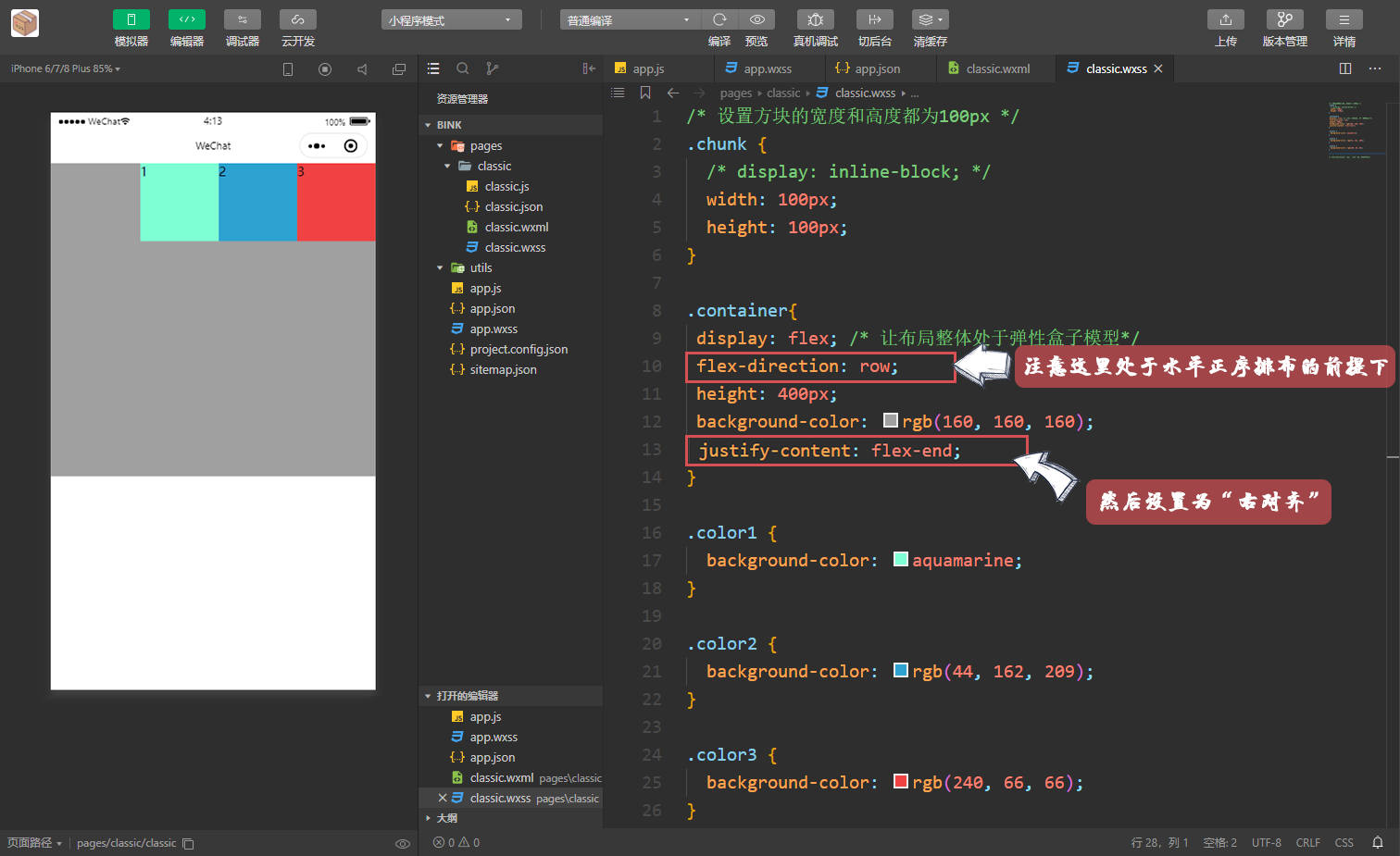Expand the 大纲 outline section
The height and width of the screenshot is (856, 1400).
click(510, 818)
